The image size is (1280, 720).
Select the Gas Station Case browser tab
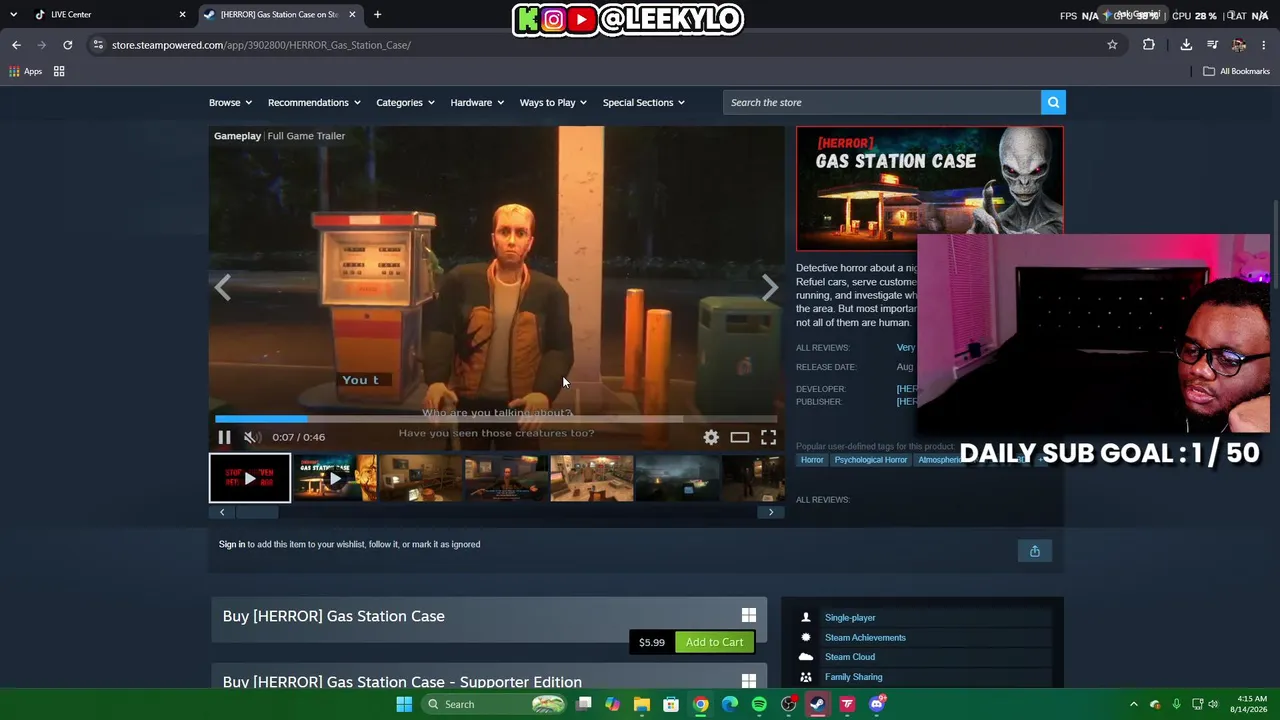(280, 15)
